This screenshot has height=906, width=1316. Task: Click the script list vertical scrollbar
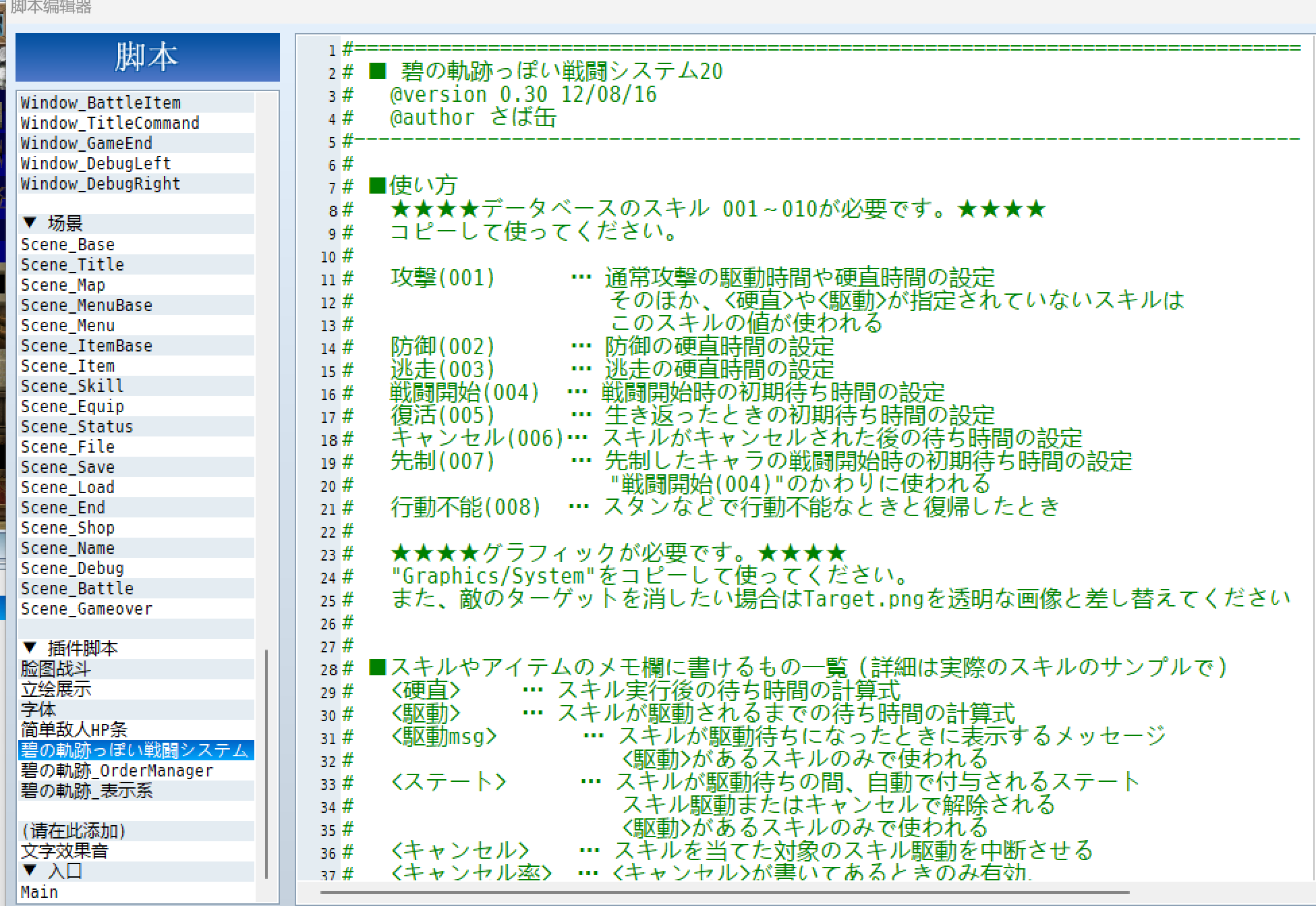[267, 764]
